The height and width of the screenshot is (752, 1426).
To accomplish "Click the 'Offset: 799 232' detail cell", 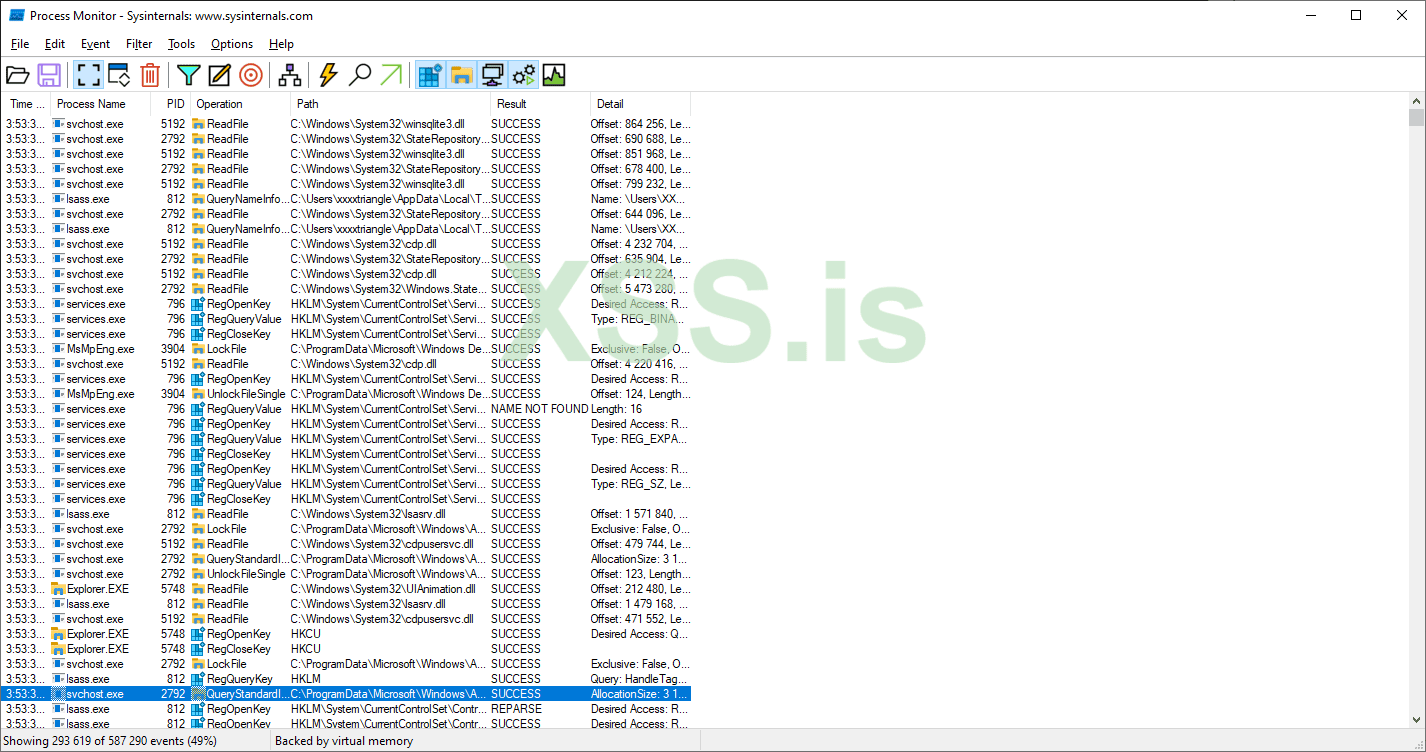I will pos(640,184).
